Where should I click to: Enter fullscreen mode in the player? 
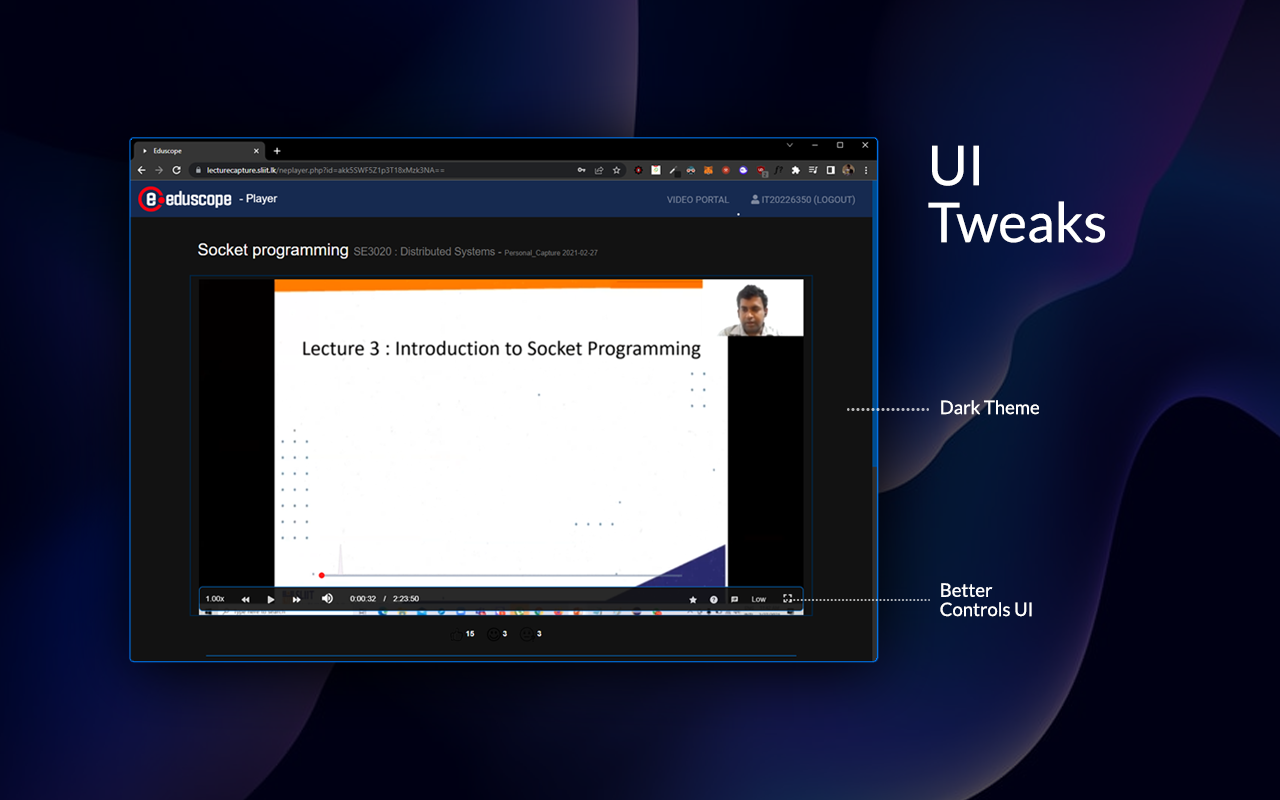pyautogui.click(x=788, y=599)
